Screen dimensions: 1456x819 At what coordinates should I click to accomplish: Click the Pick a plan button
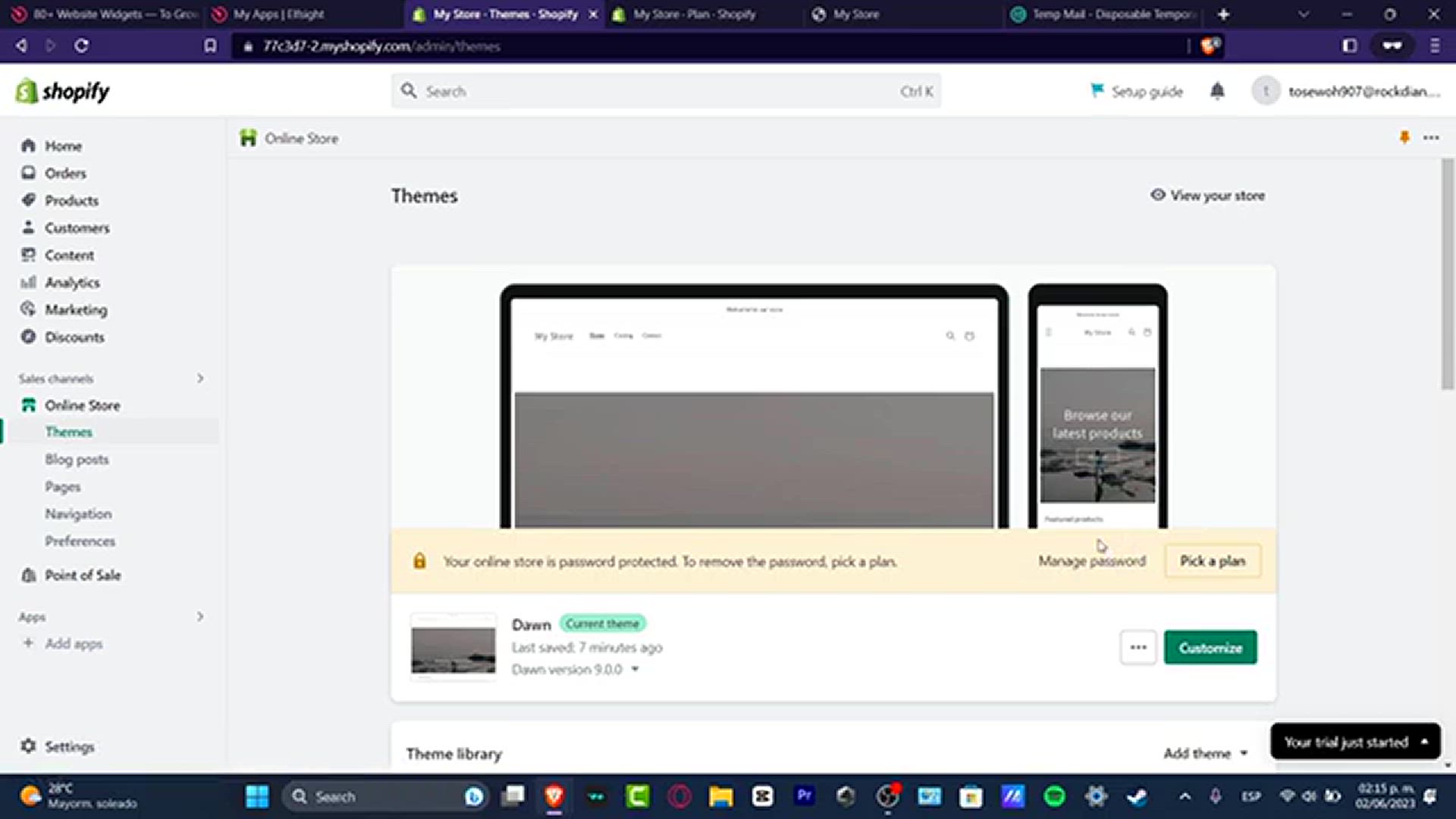pyautogui.click(x=1212, y=561)
